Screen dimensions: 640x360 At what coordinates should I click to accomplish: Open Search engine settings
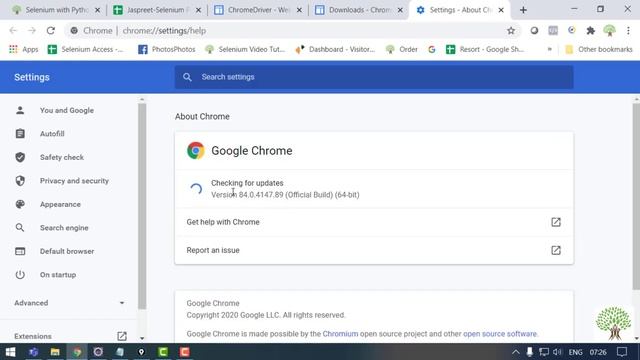[x=64, y=228]
